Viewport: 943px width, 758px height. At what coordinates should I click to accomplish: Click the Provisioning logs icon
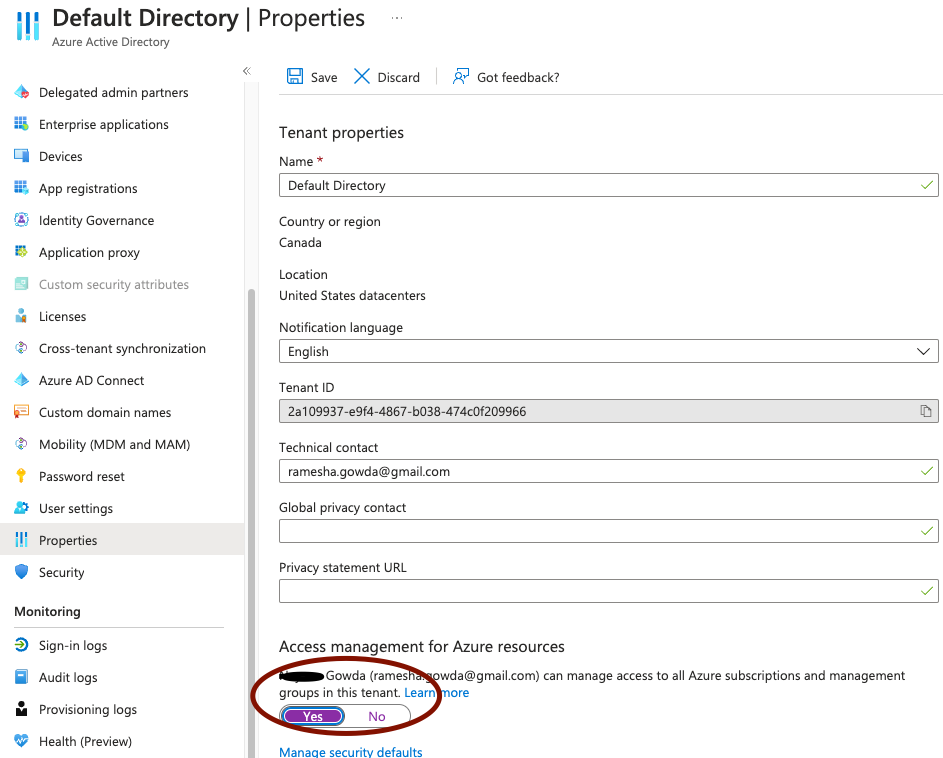(x=22, y=709)
